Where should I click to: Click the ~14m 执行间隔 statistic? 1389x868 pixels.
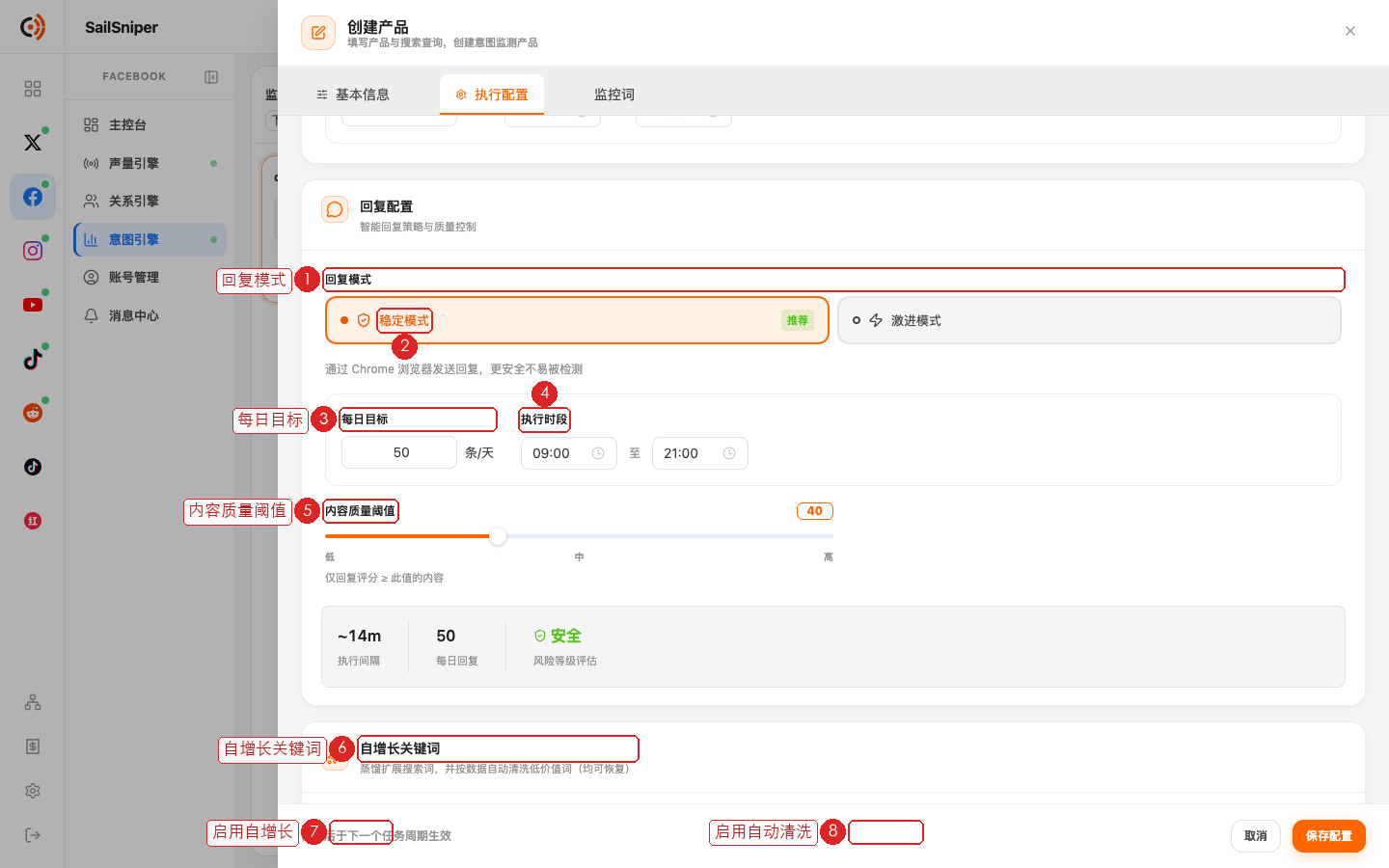coord(359,646)
